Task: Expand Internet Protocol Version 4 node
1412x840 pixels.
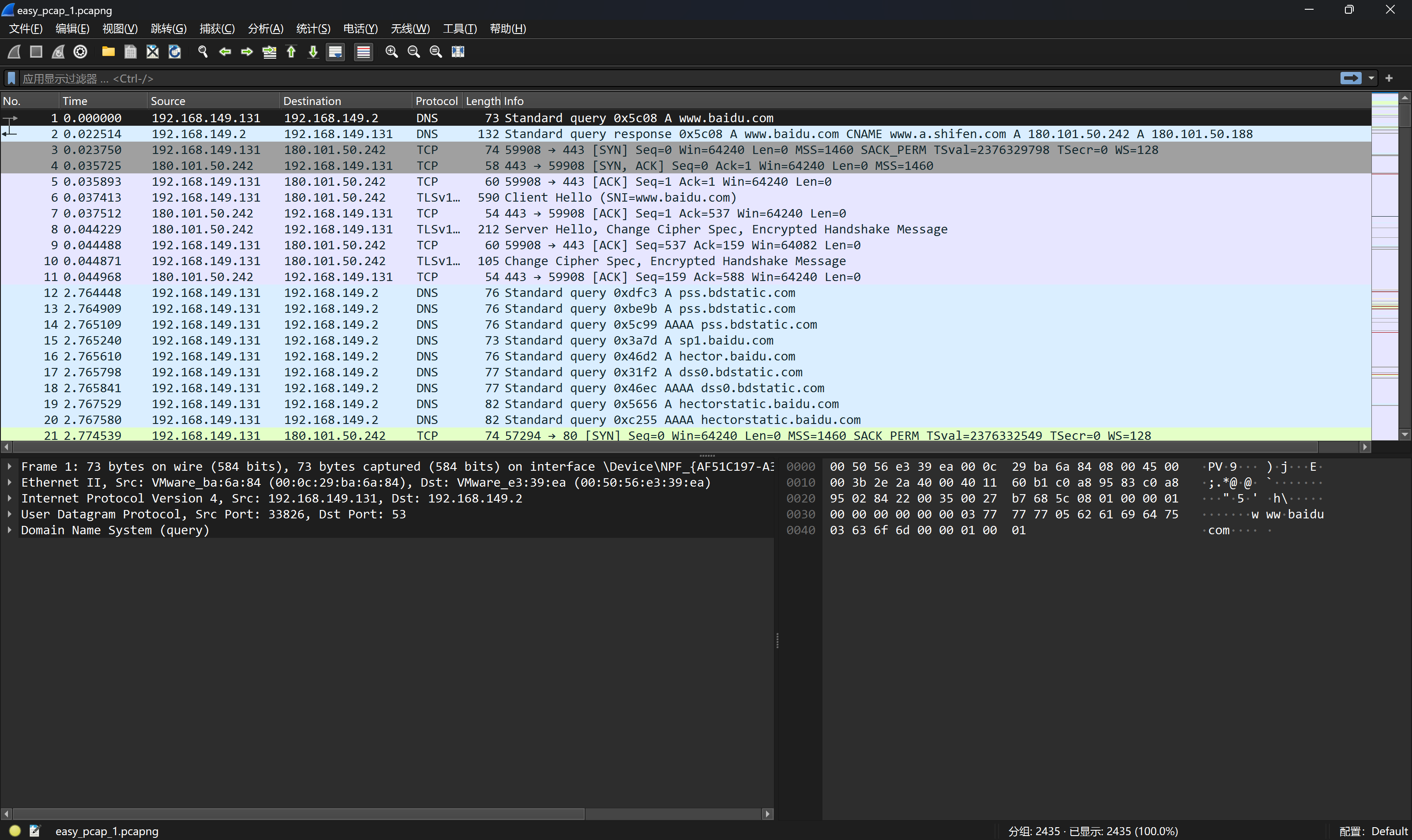Action: coord(10,498)
